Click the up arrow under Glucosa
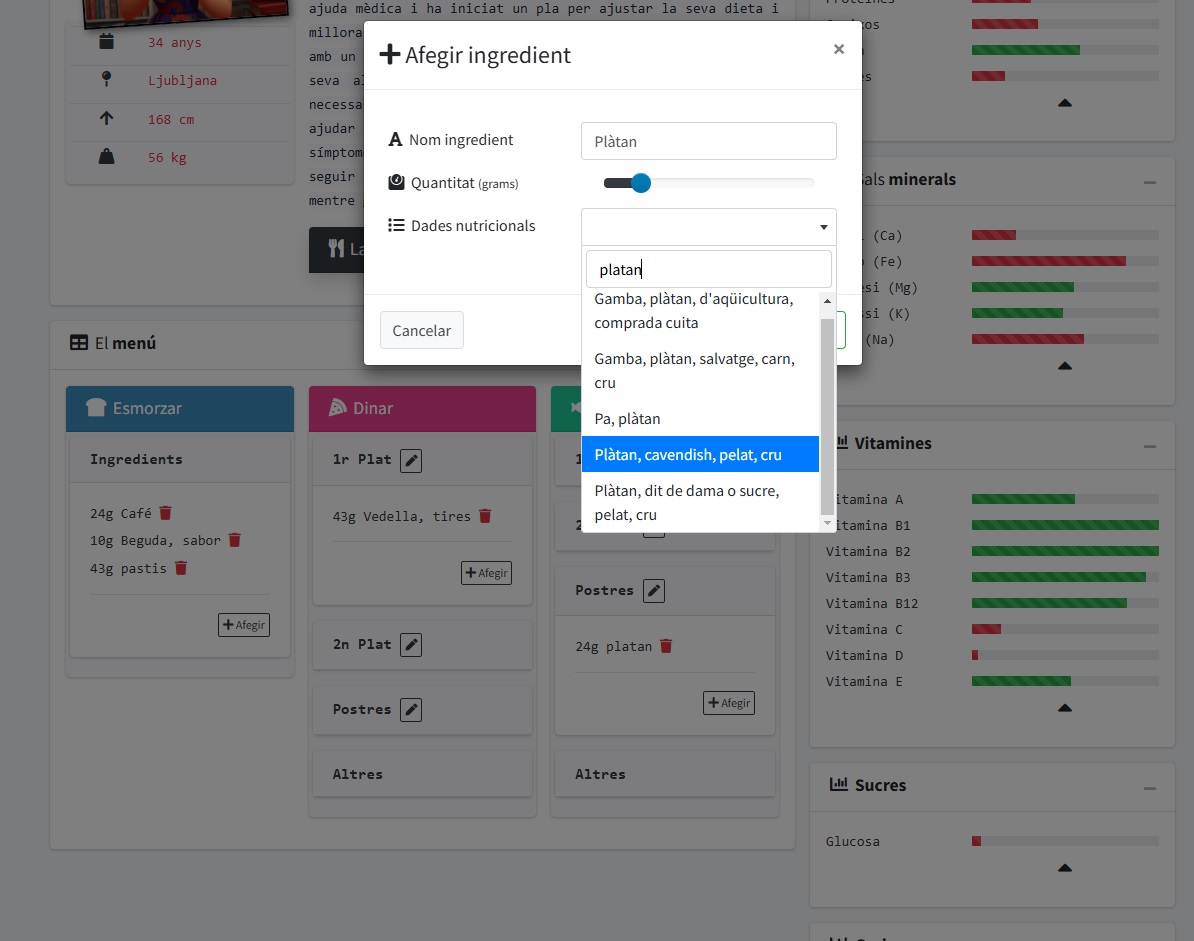 tap(1065, 868)
